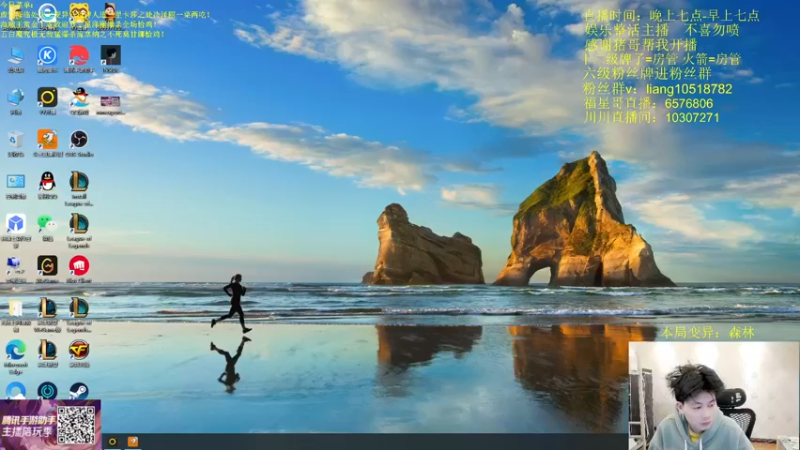Open the plain yellow folder above Microsoft Edge

click(x=15, y=308)
